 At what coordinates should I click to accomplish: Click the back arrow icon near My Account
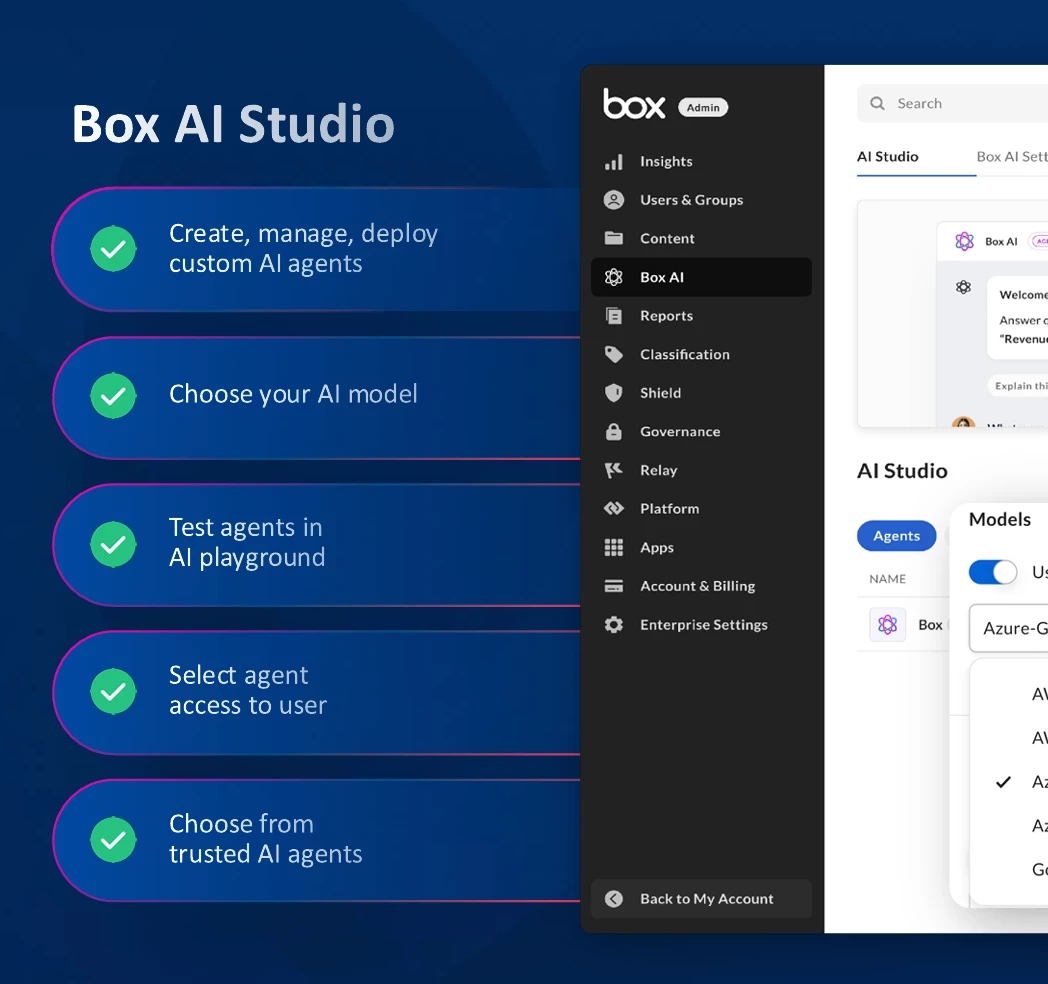point(614,899)
